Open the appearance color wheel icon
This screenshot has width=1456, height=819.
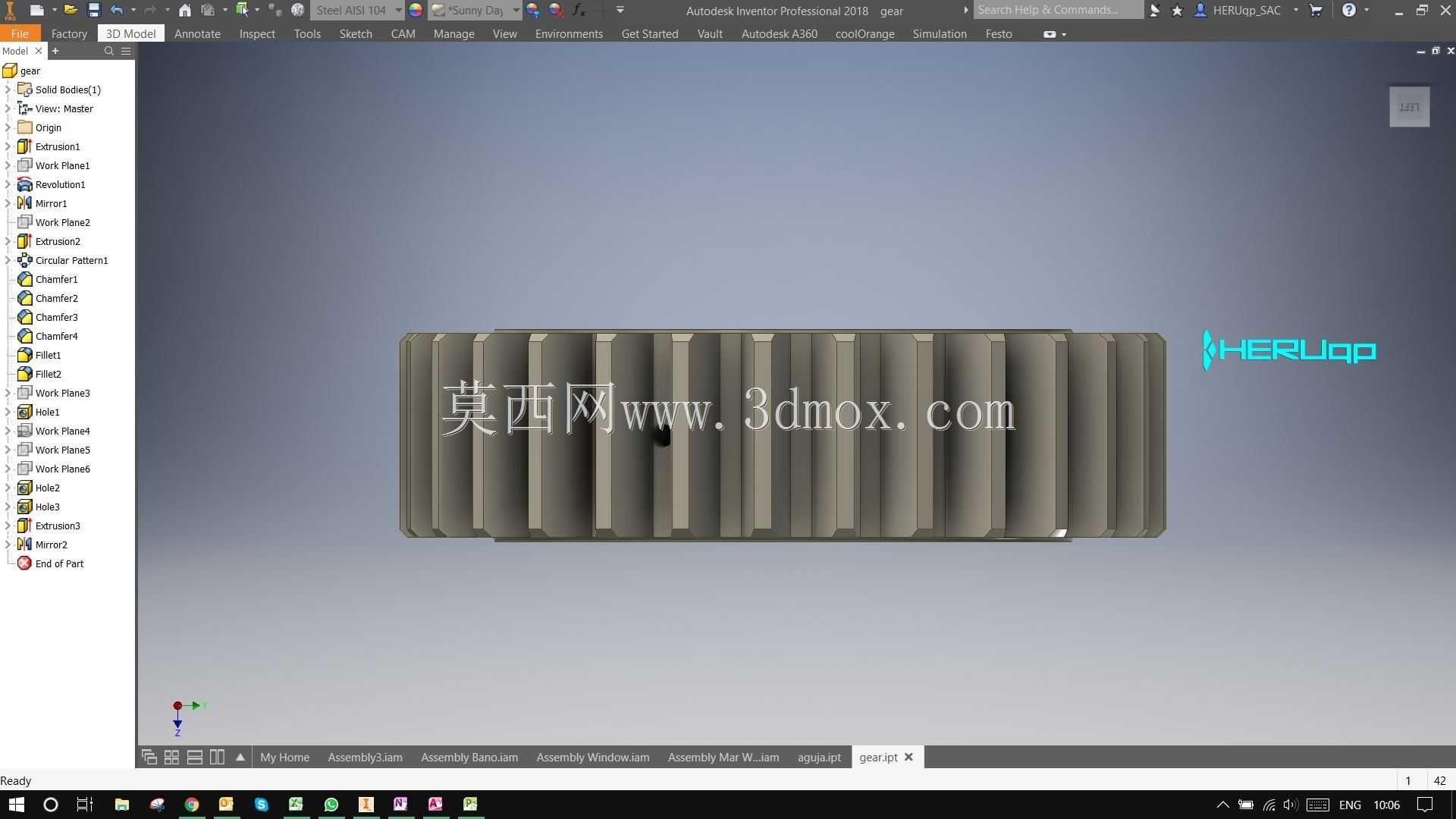point(415,10)
